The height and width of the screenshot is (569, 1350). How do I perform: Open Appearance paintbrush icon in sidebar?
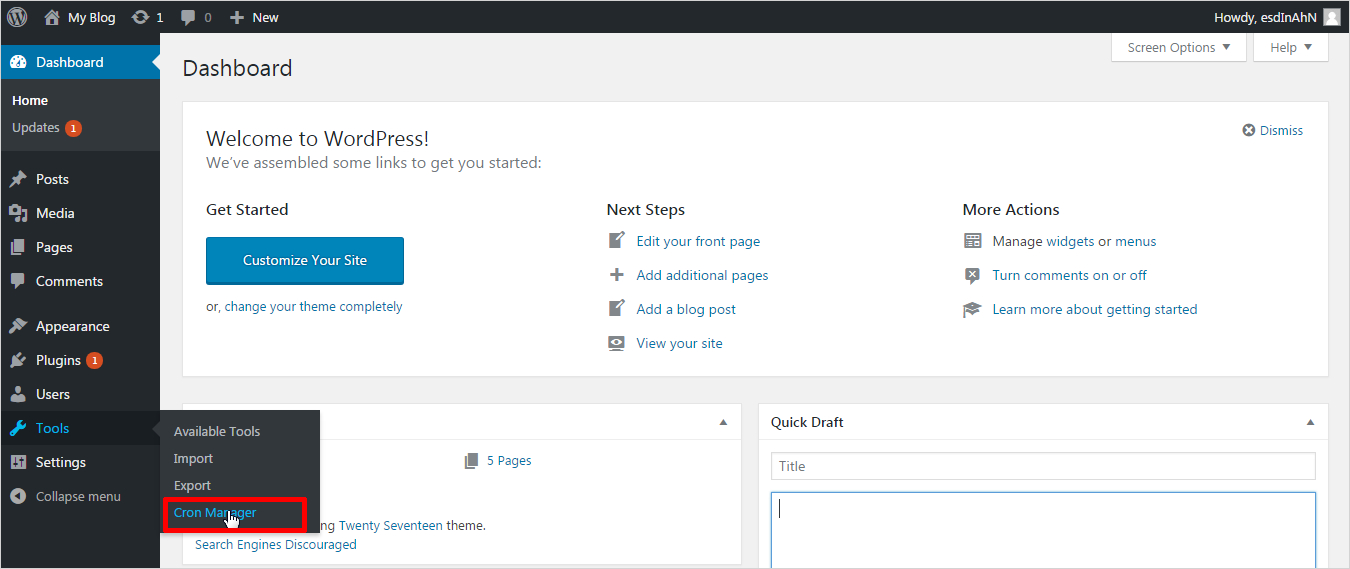pyautogui.click(x=18, y=326)
